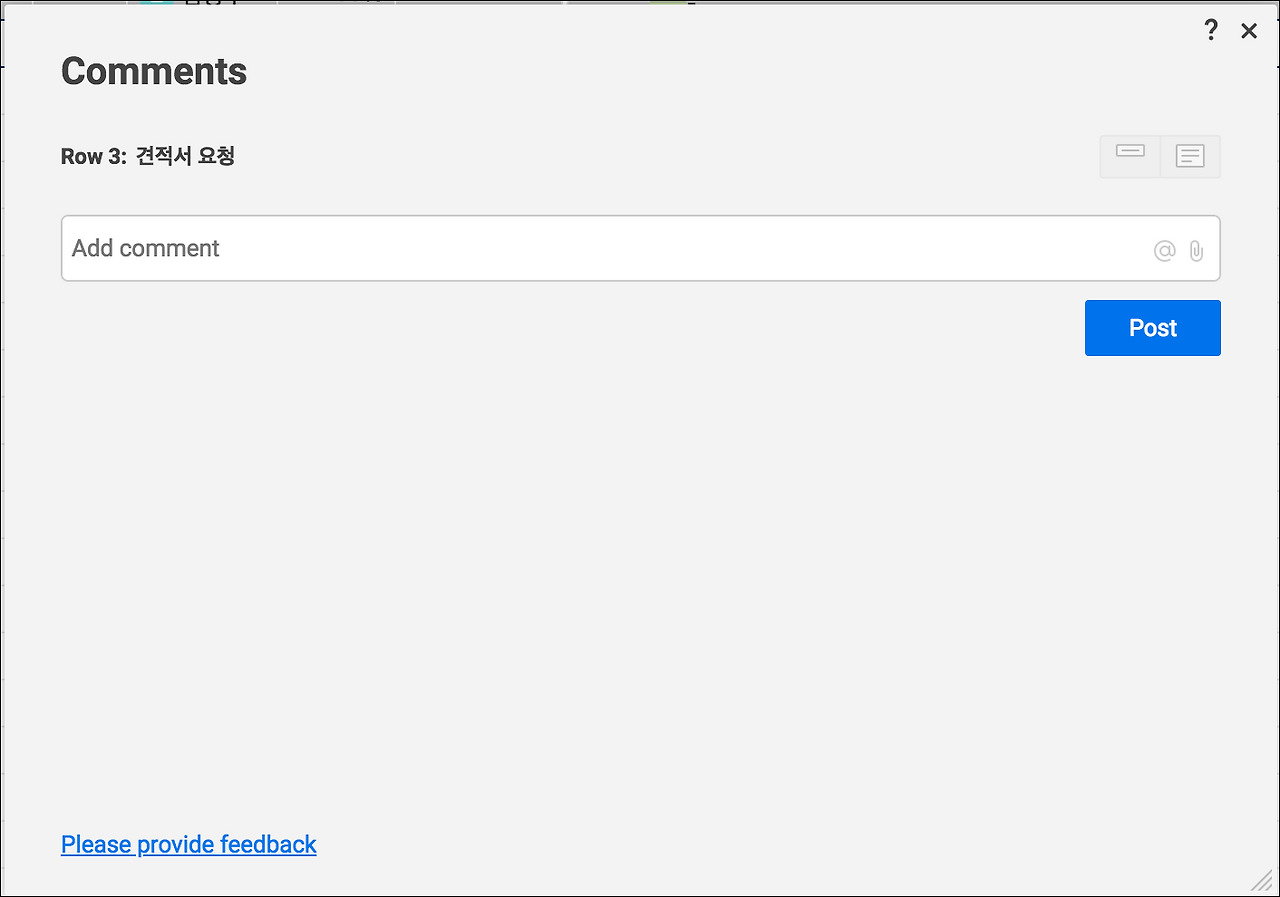
Task: Open help with the question mark icon
Action: pos(1211,30)
